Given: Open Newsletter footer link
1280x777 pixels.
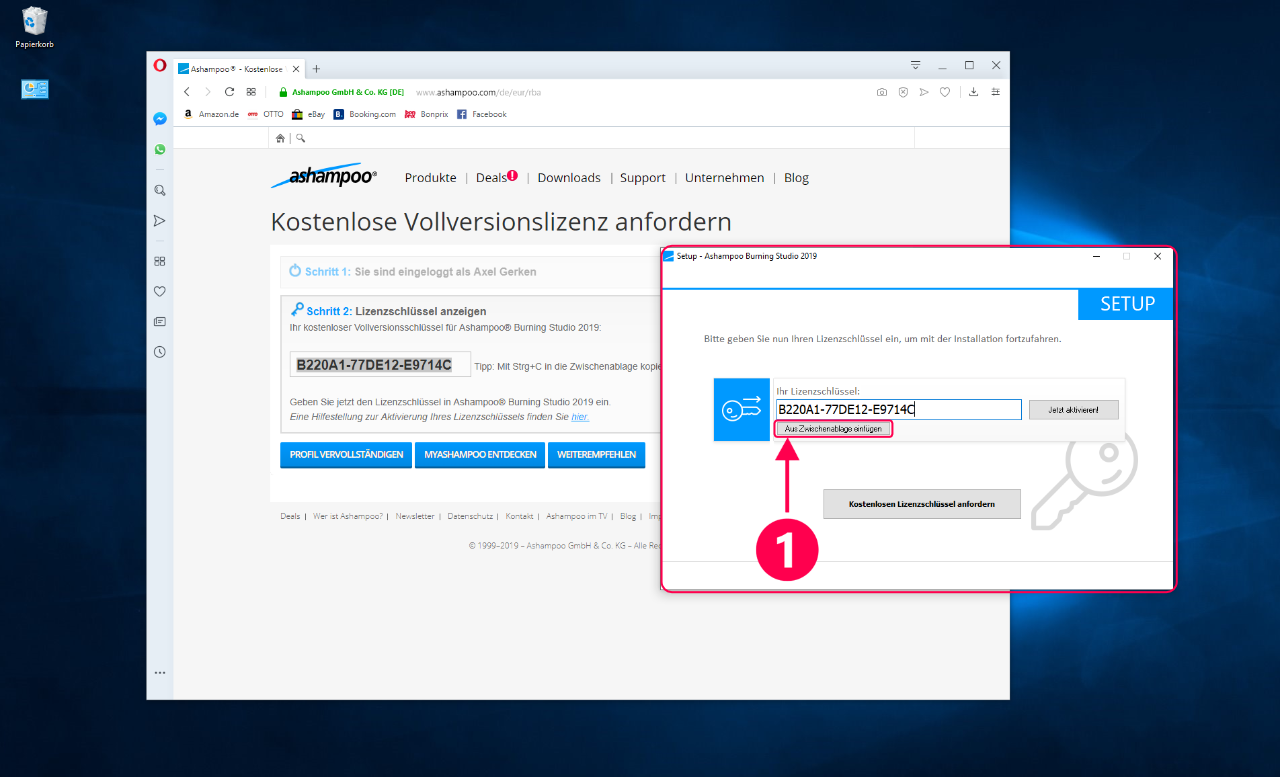Looking at the screenshot, I should pyautogui.click(x=415, y=517).
